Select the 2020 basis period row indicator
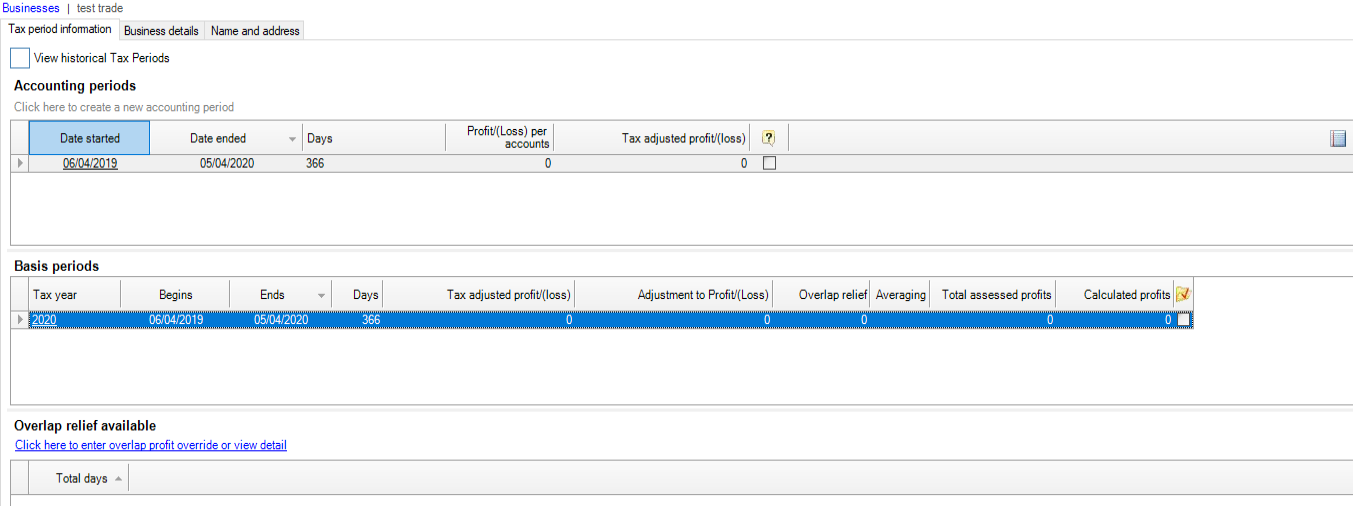 tap(20, 320)
